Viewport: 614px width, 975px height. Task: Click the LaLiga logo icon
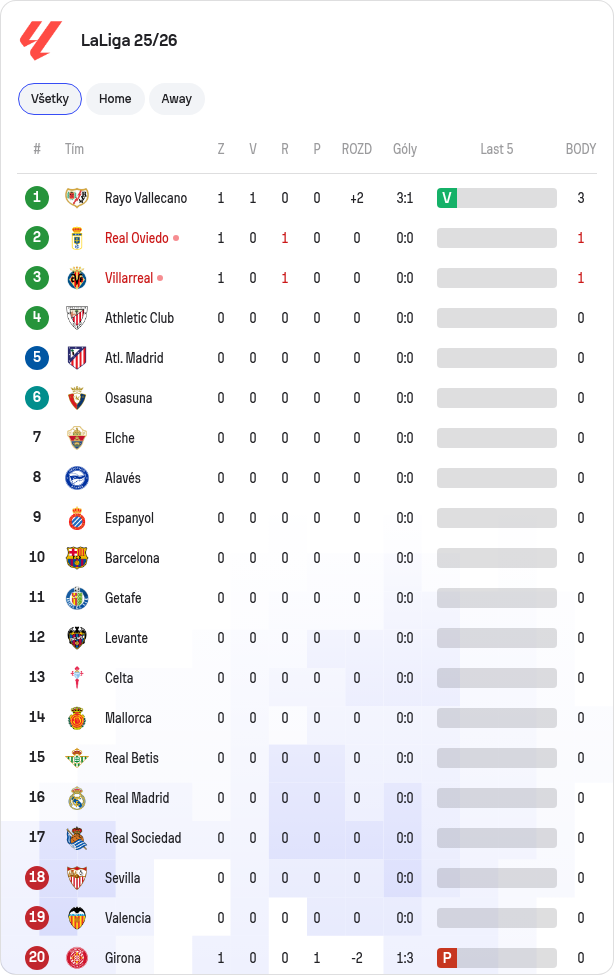[x=40, y=40]
